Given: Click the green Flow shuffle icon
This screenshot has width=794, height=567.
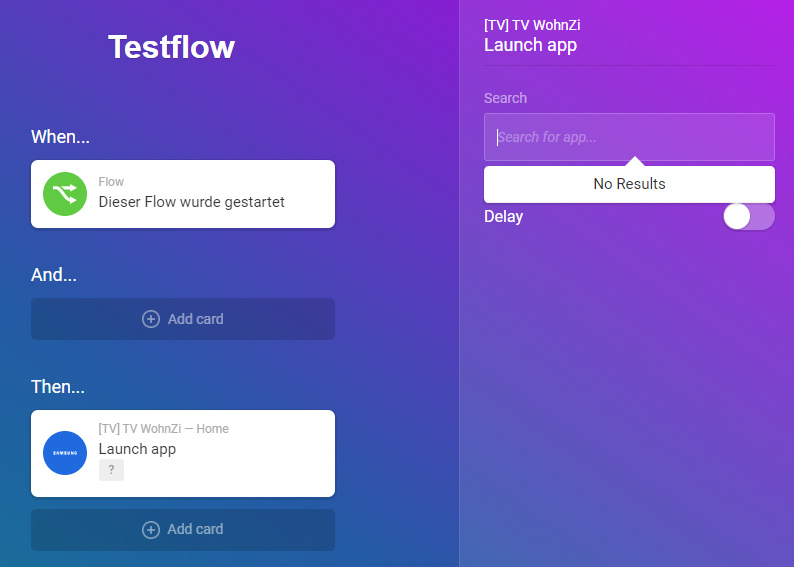Looking at the screenshot, I should [65, 194].
